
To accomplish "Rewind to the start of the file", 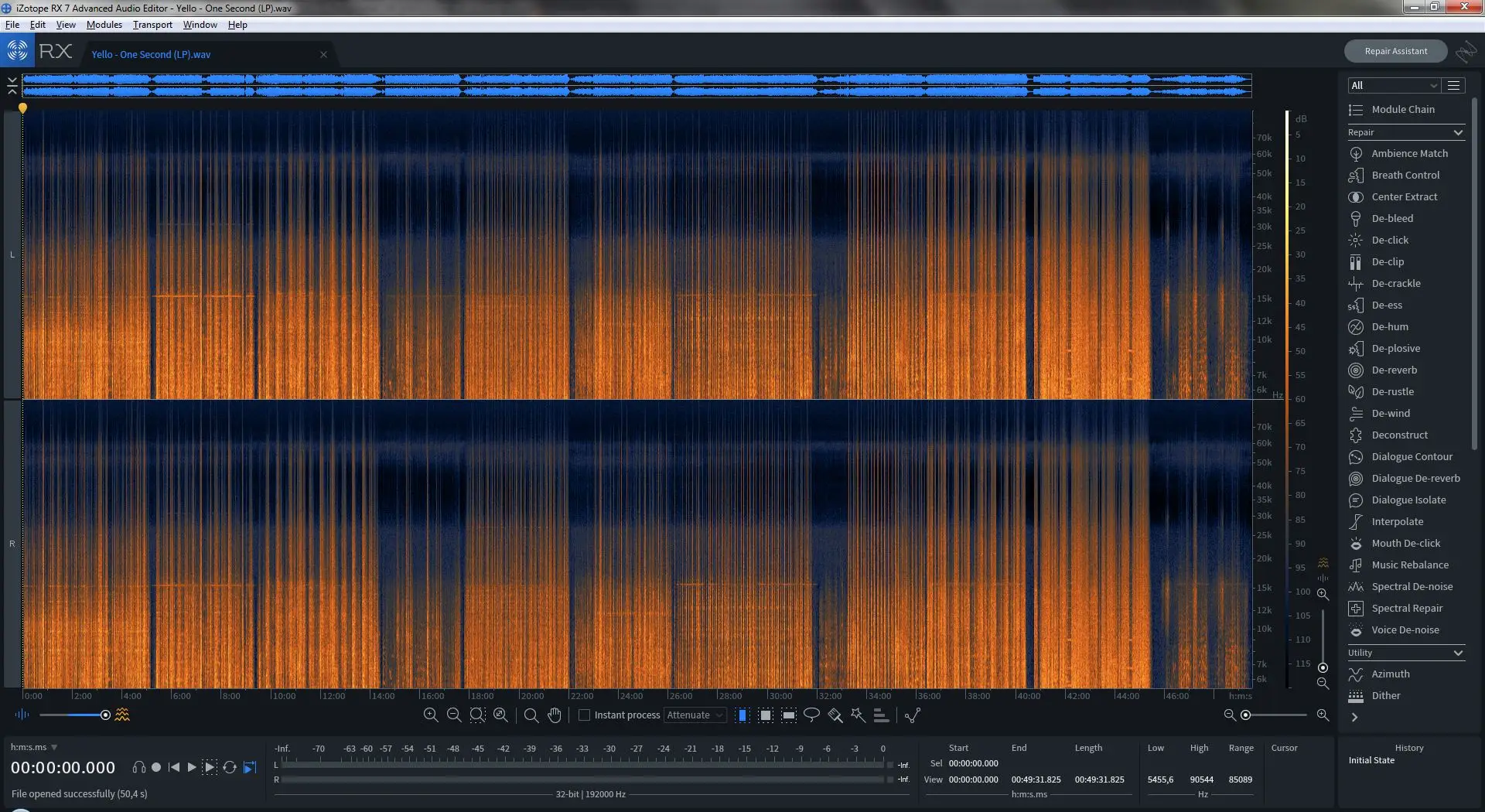I will point(174,767).
